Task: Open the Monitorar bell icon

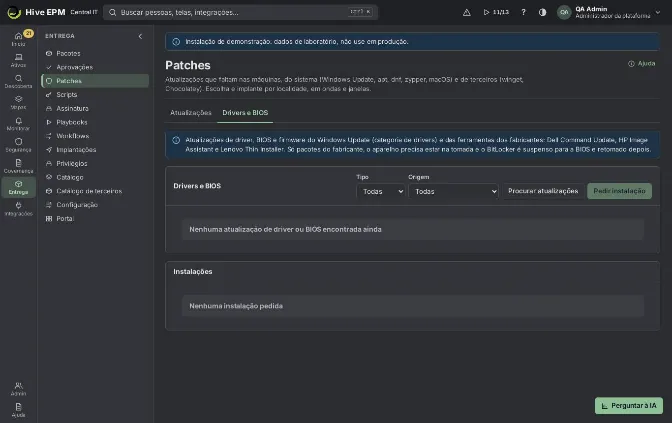Action: (x=18, y=123)
